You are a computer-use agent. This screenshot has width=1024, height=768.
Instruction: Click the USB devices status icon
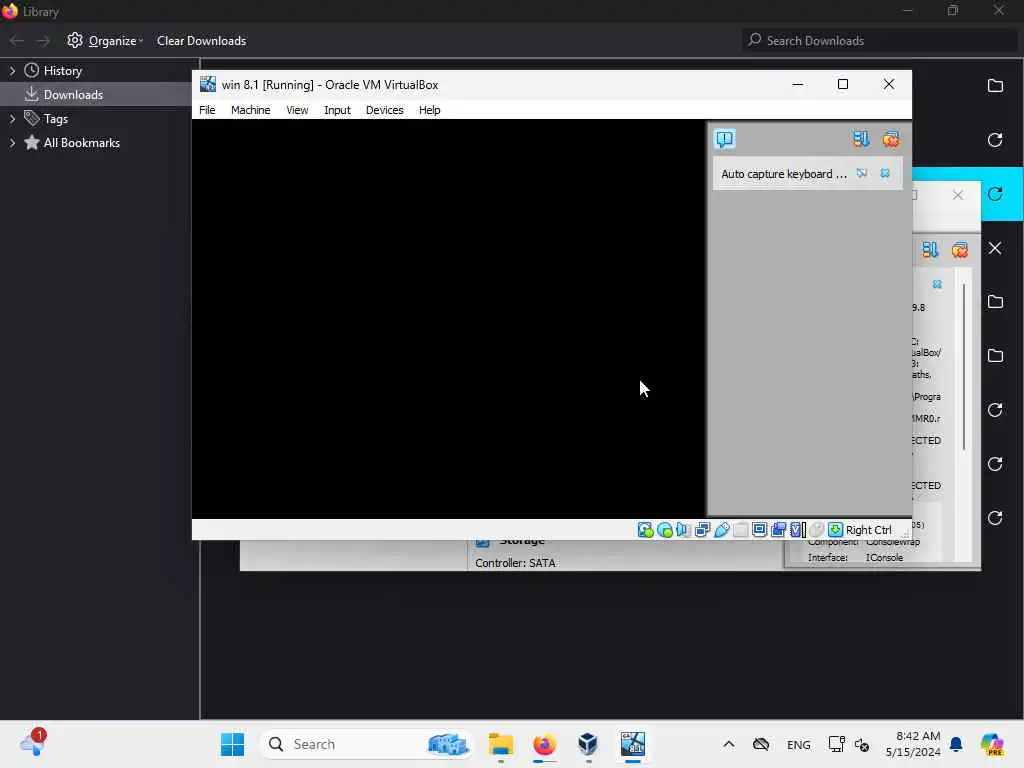pyautogui.click(x=722, y=530)
